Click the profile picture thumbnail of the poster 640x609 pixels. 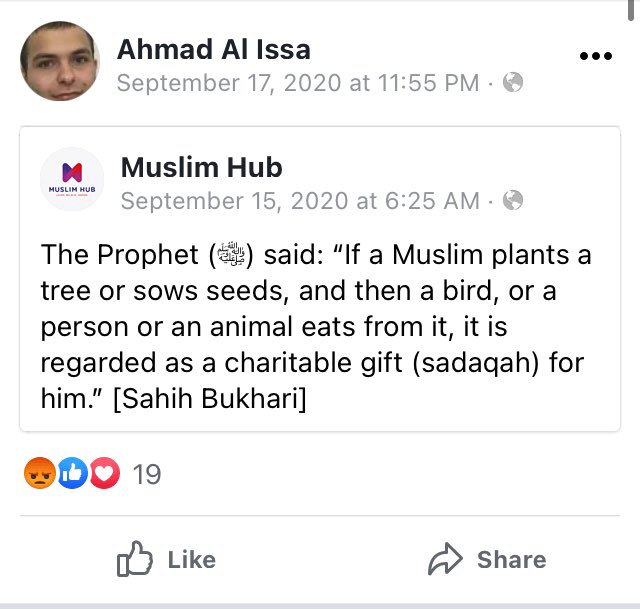click(x=60, y=61)
